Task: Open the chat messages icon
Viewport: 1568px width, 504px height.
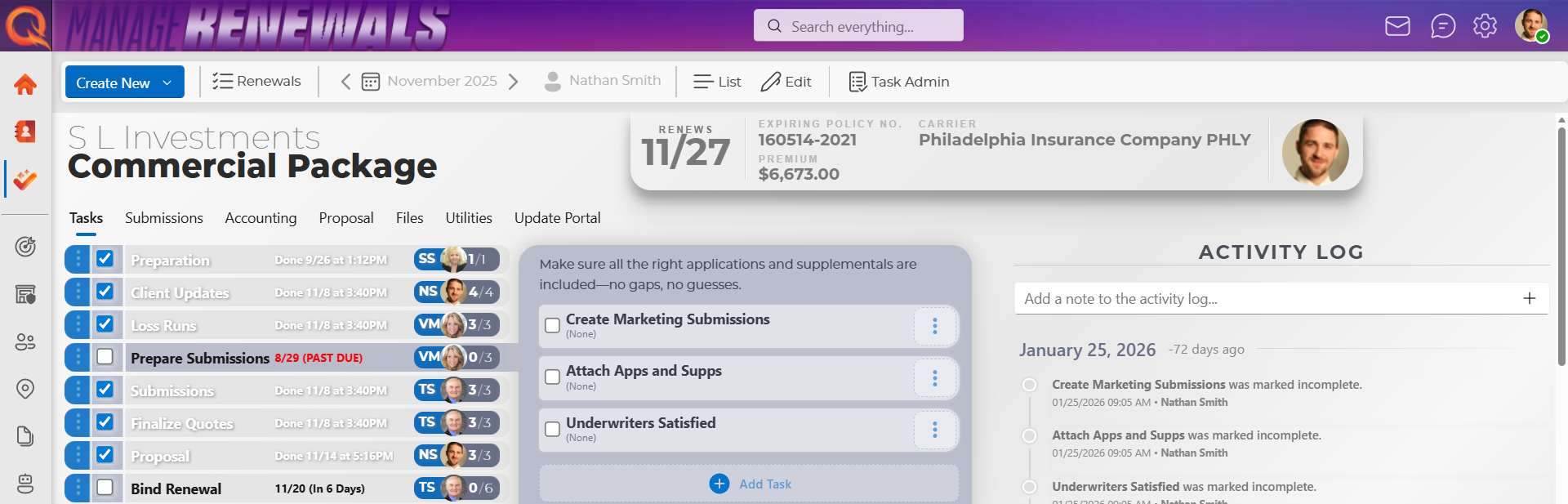Action: [x=1443, y=26]
